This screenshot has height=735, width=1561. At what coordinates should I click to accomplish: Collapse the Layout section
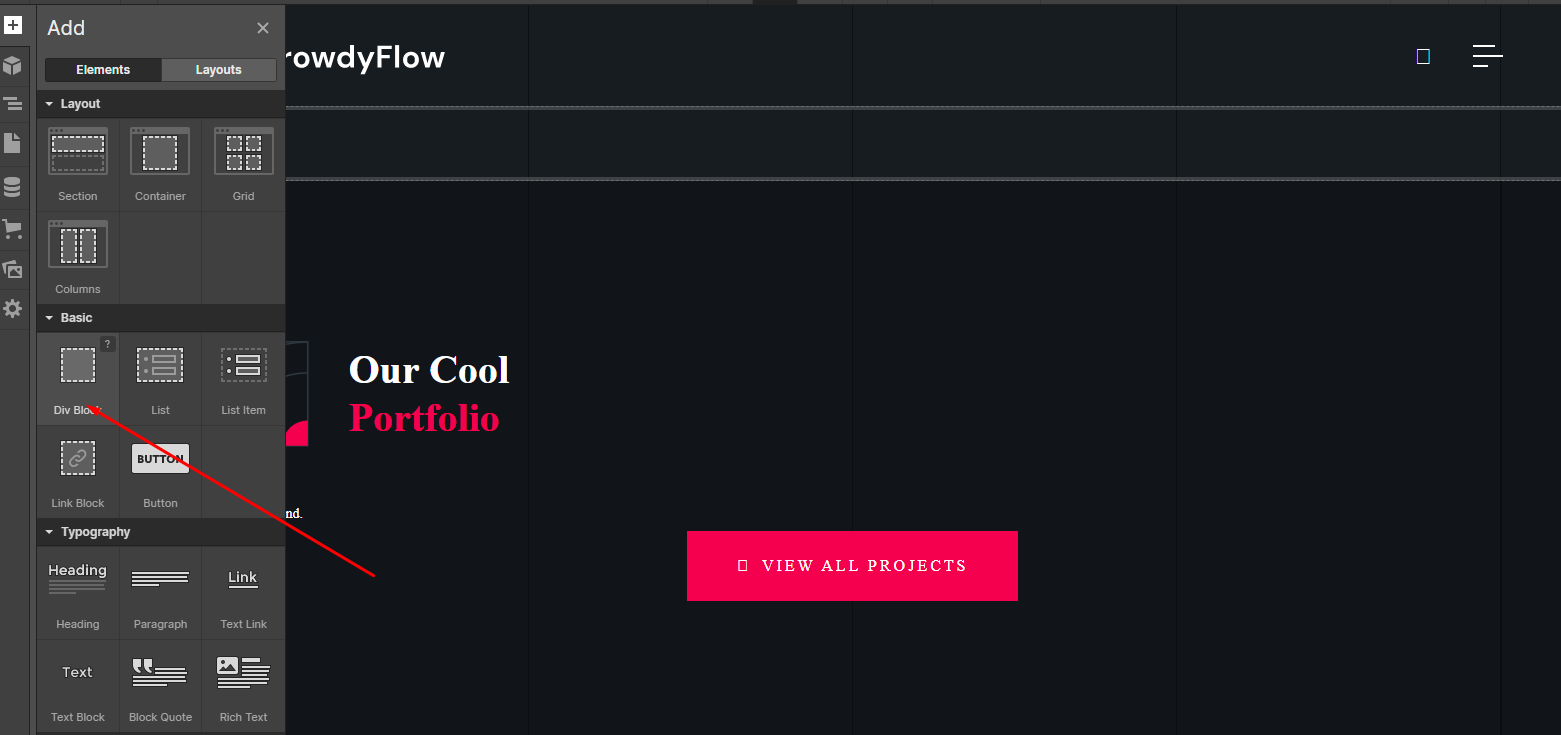pos(50,104)
